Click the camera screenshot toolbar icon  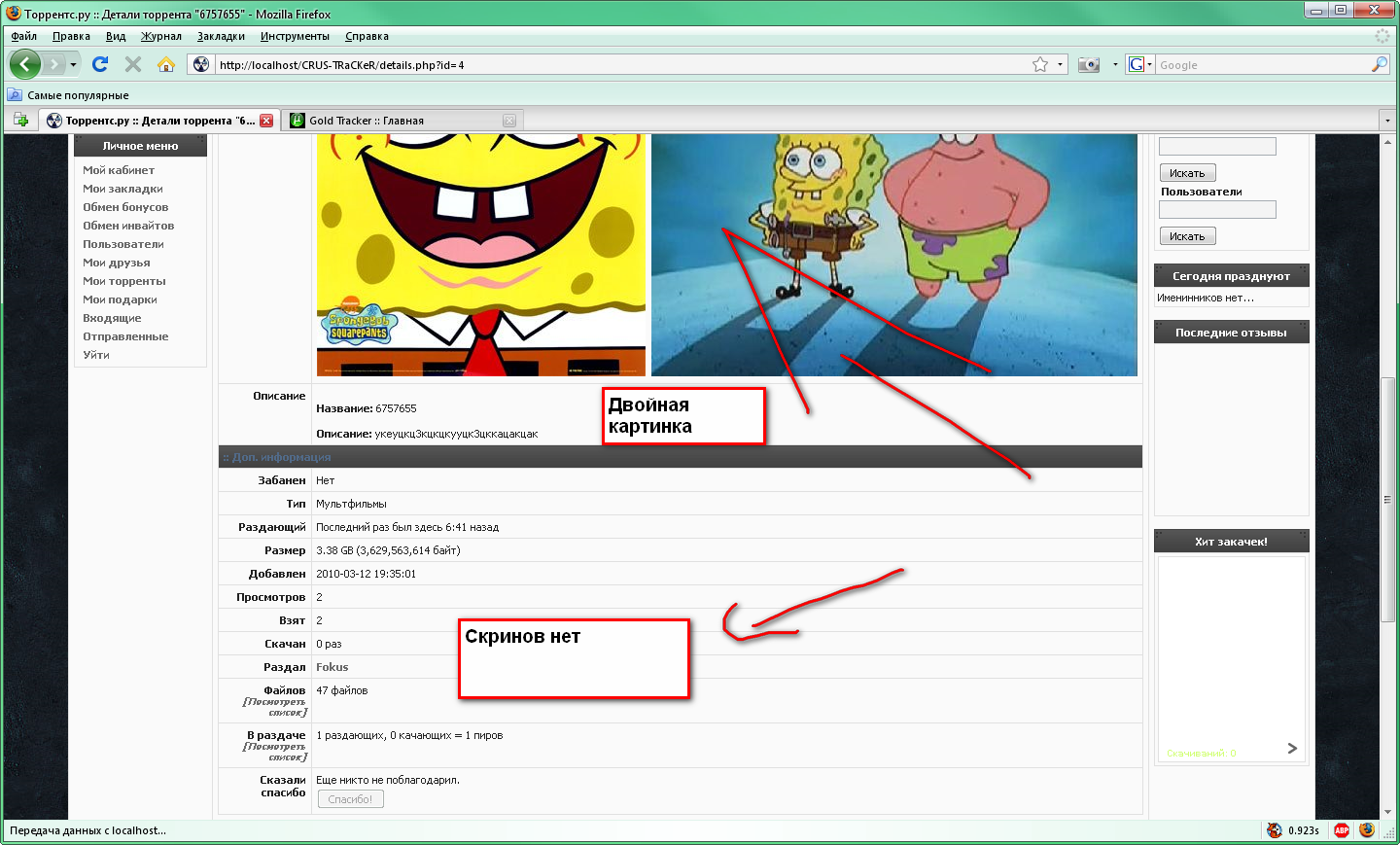coord(1089,64)
